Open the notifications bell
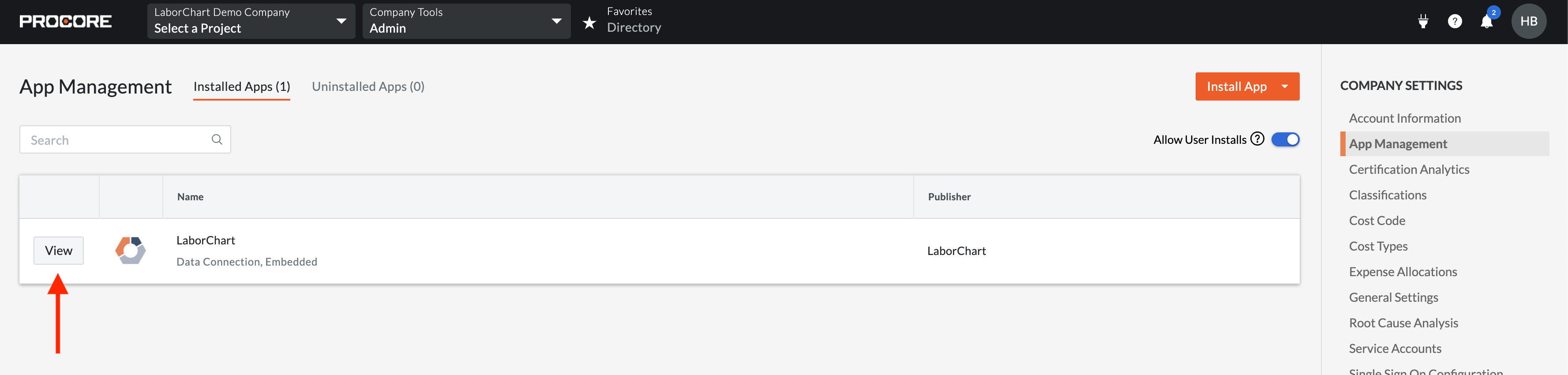This screenshot has width=1568, height=375. 1486,21
